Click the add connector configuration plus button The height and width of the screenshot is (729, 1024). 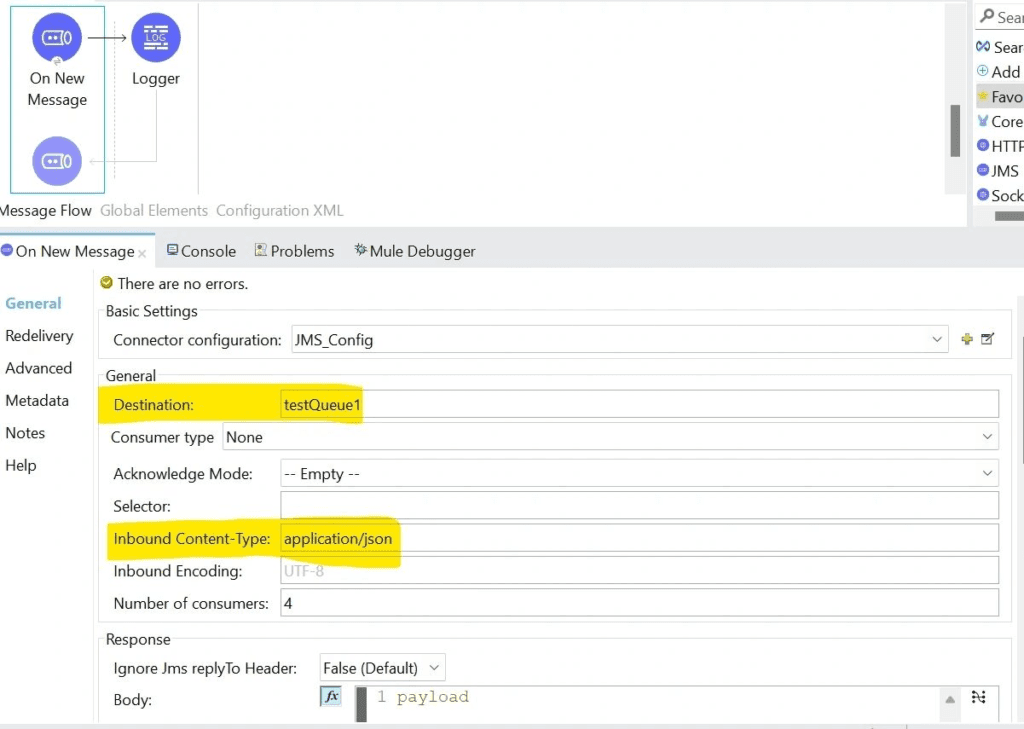coord(966,339)
